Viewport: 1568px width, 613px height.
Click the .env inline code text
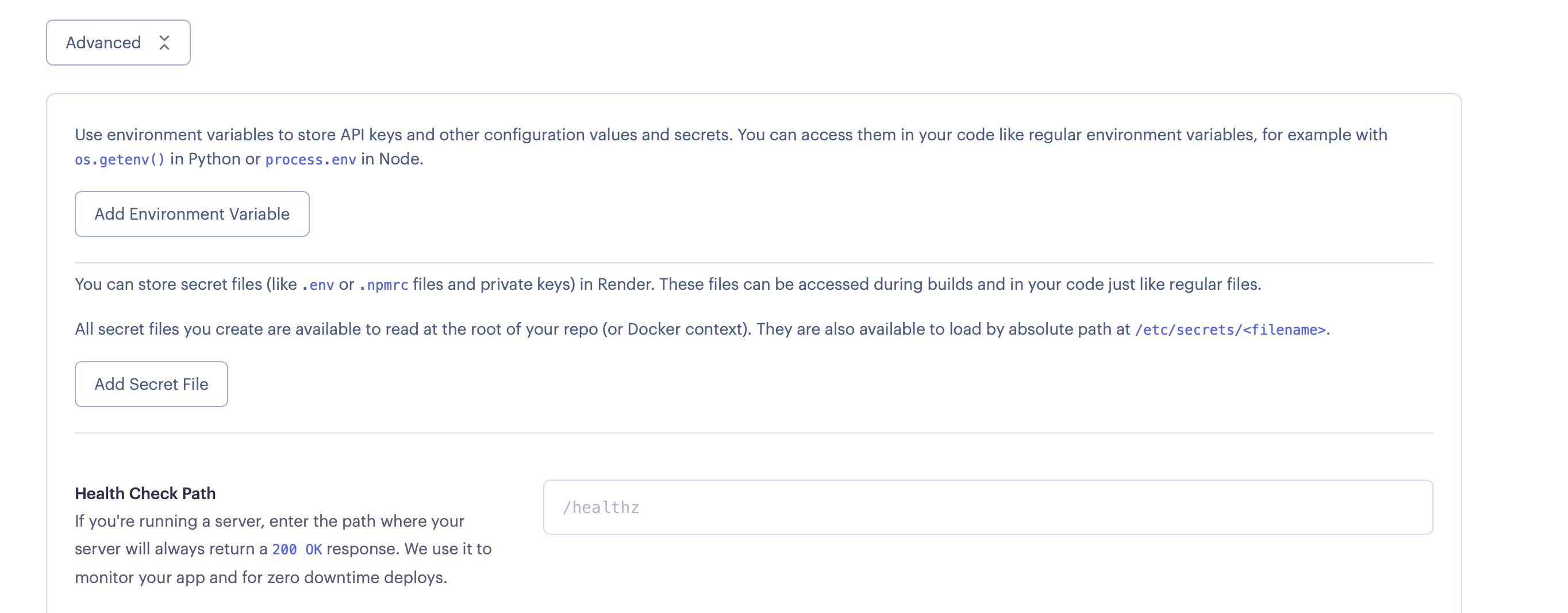point(318,285)
